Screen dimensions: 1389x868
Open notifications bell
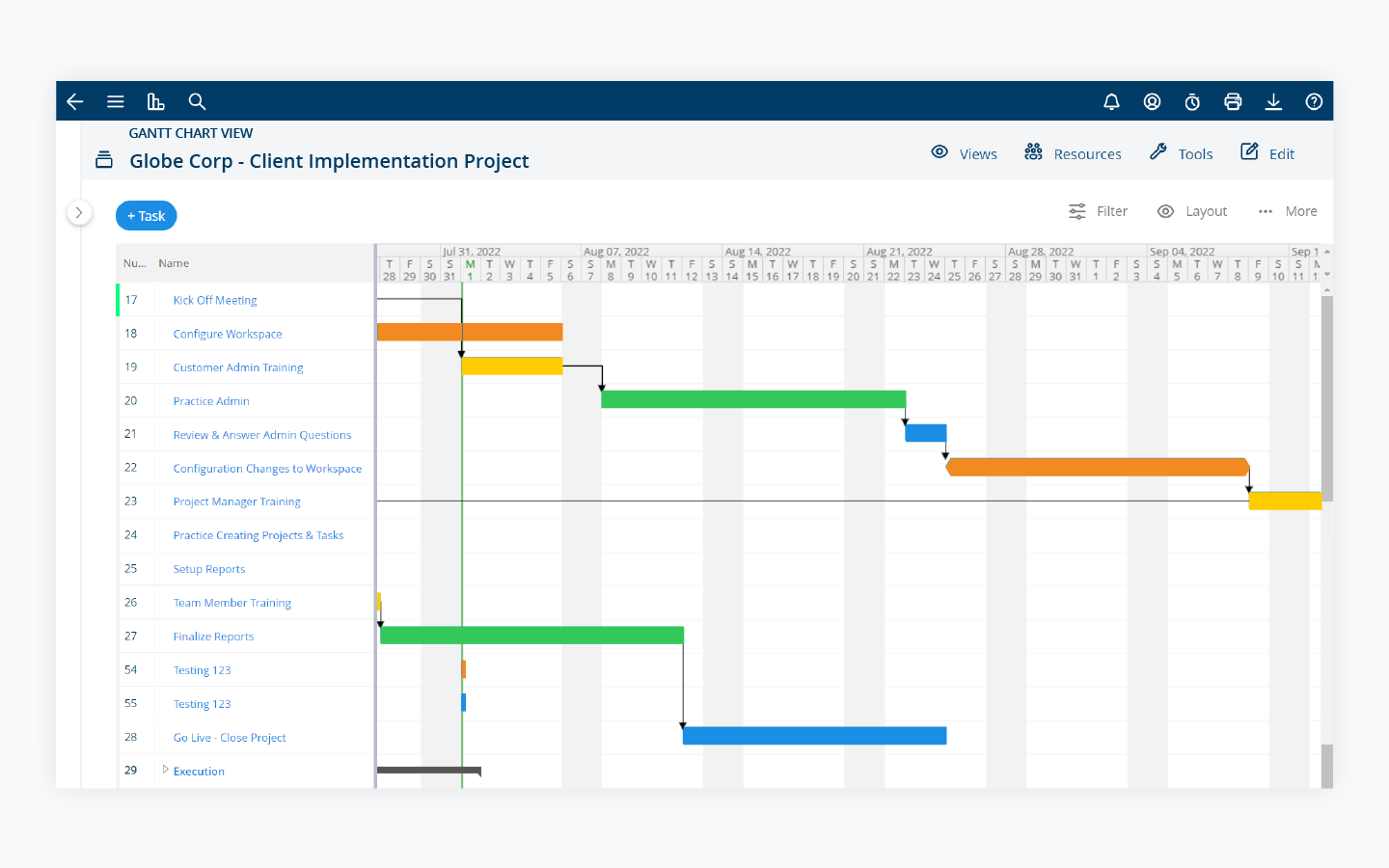pyautogui.click(x=1111, y=101)
